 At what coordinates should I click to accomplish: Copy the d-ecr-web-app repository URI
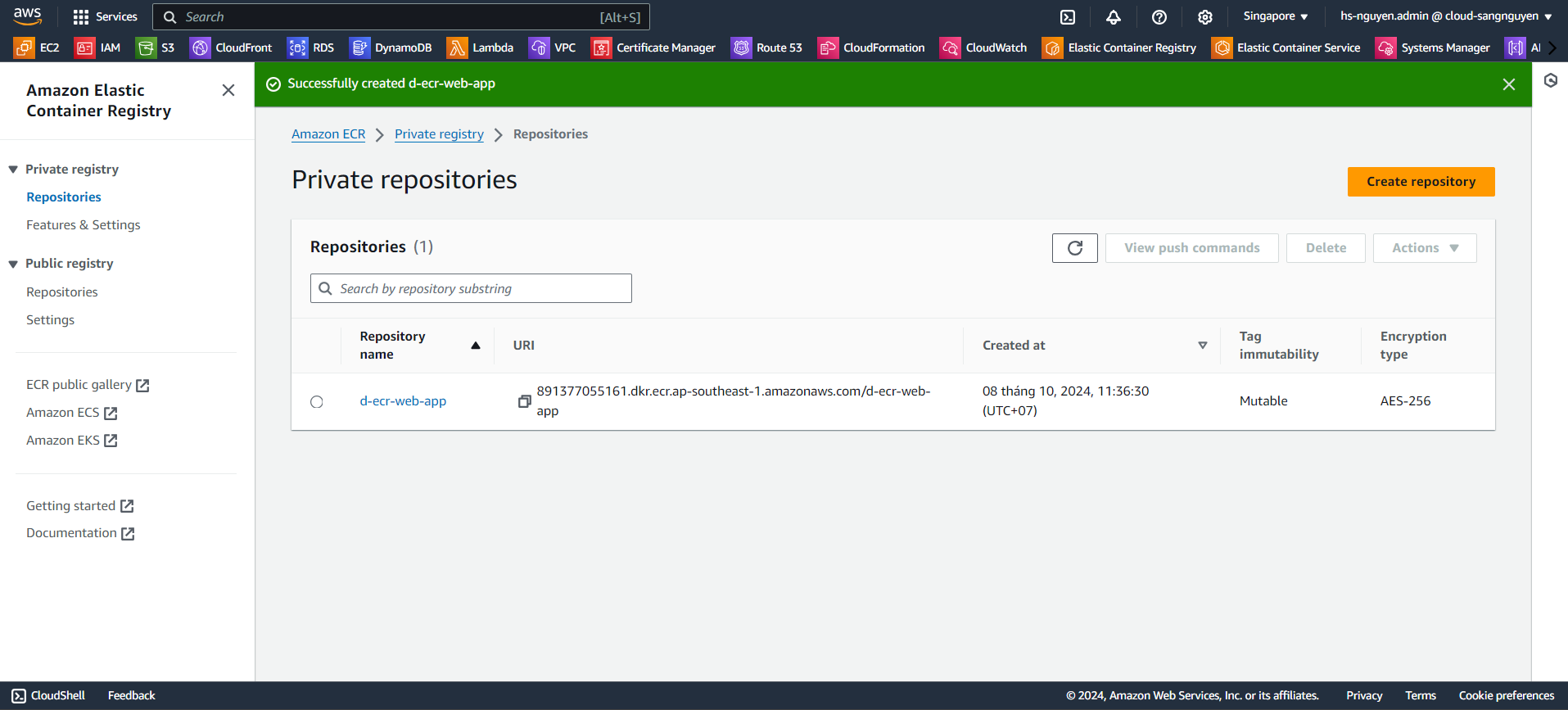(x=524, y=401)
